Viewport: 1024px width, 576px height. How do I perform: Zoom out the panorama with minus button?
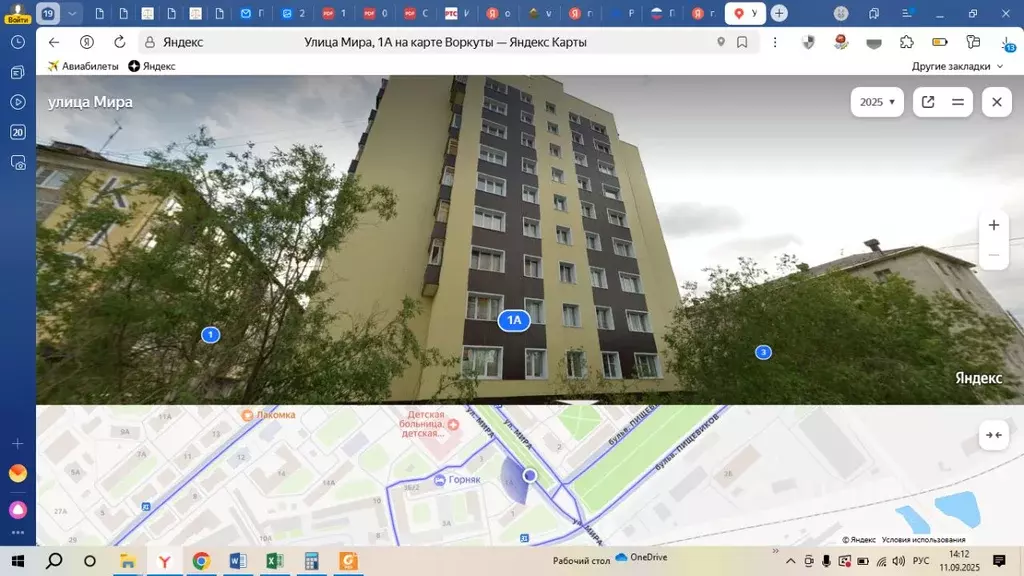993,256
